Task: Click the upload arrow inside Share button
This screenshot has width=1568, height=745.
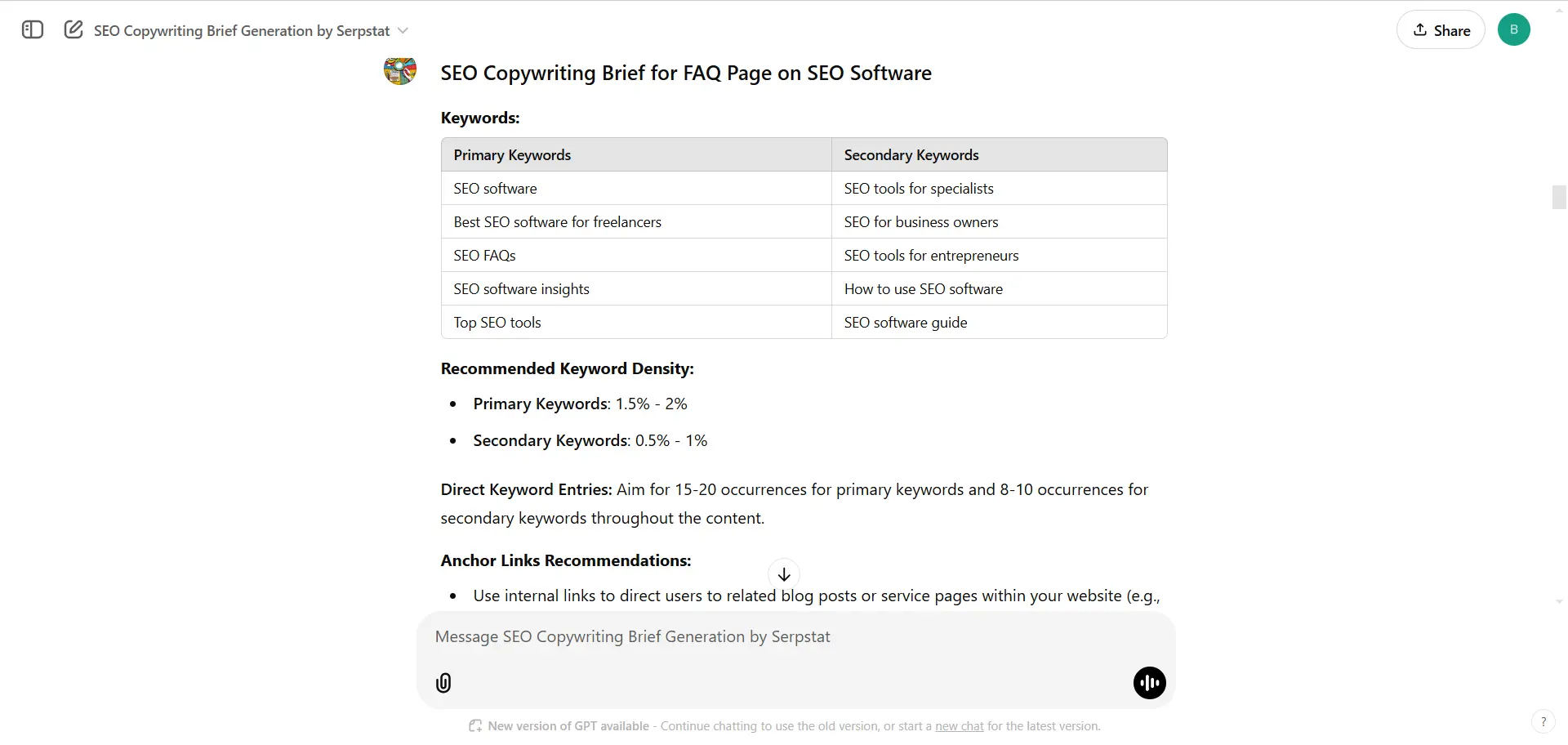Action: (x=1422, y=30)
